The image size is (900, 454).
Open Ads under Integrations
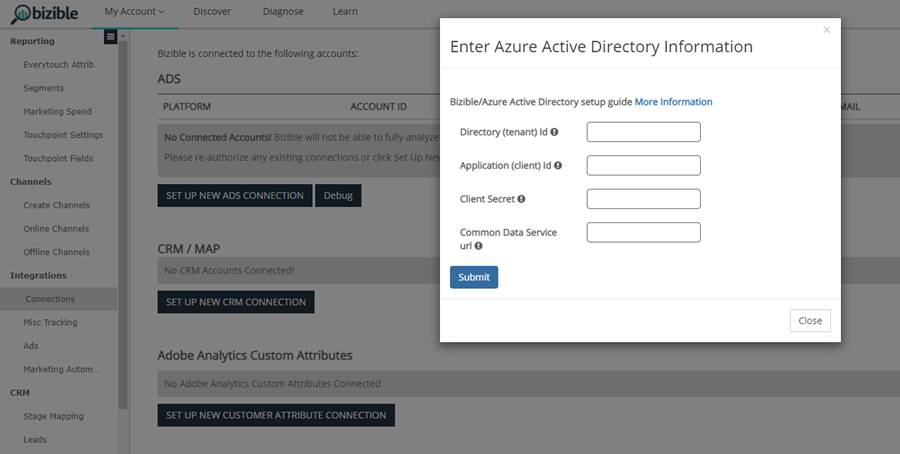click(30, 346)
